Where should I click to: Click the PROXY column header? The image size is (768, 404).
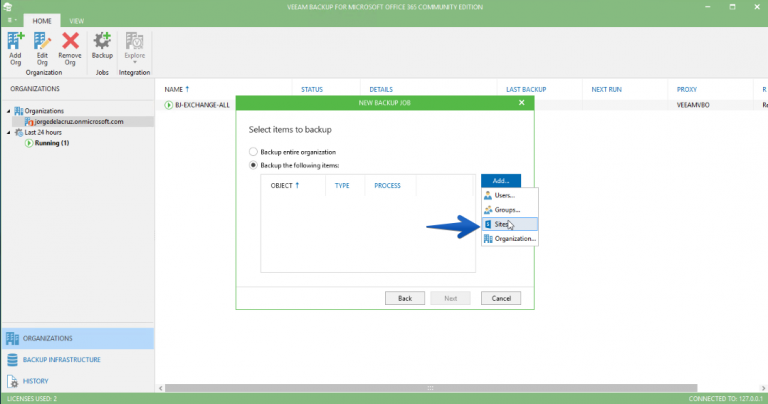pos(687,89)
